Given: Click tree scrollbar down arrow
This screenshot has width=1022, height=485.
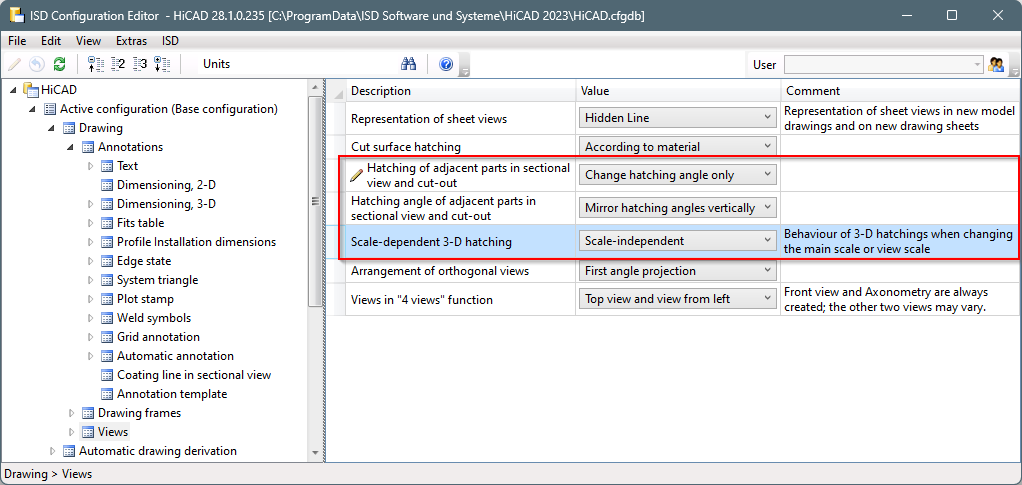Looking at the screenshot, I should tap(315, 452).
